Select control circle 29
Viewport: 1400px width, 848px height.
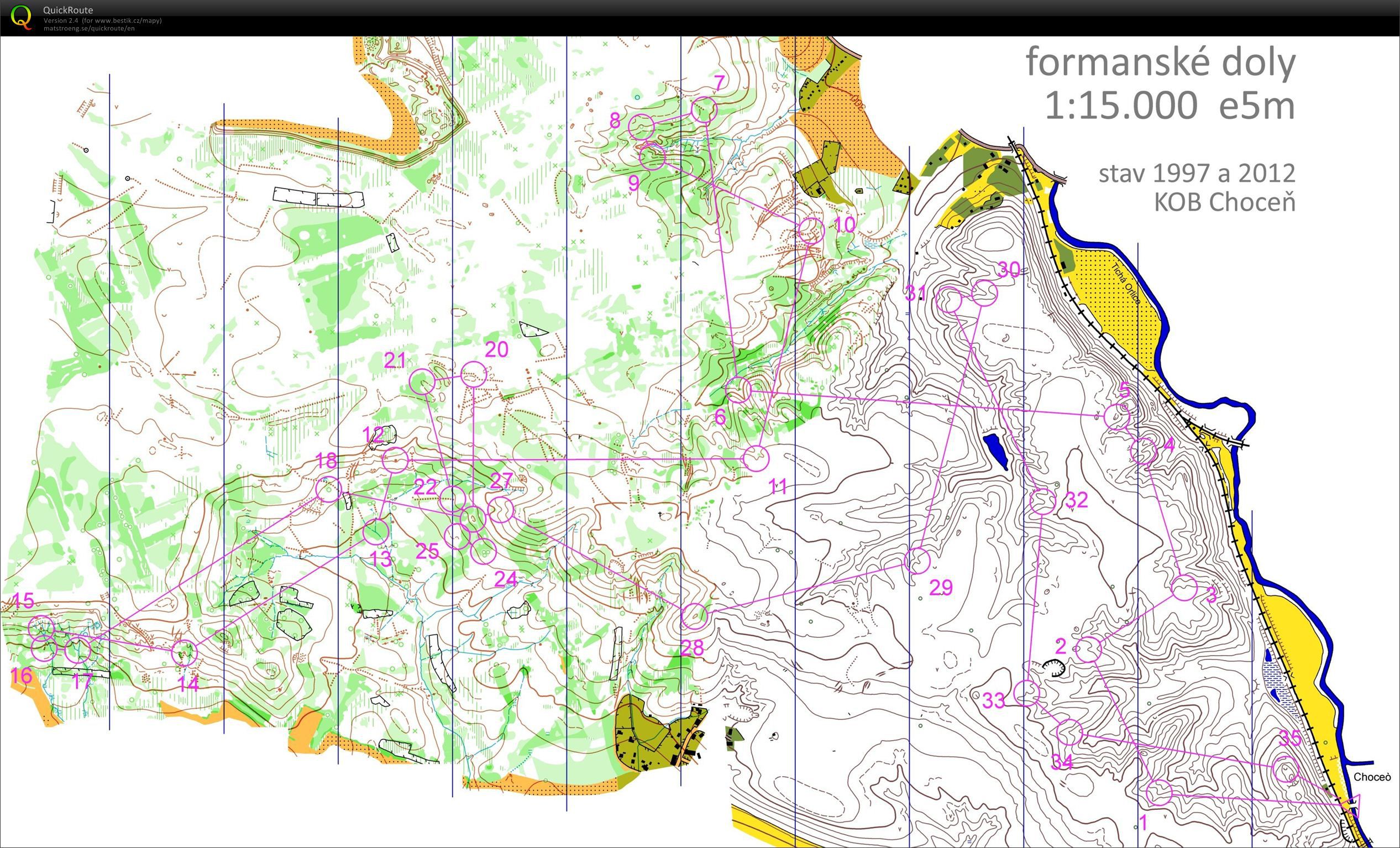click(x=916, y=561)
